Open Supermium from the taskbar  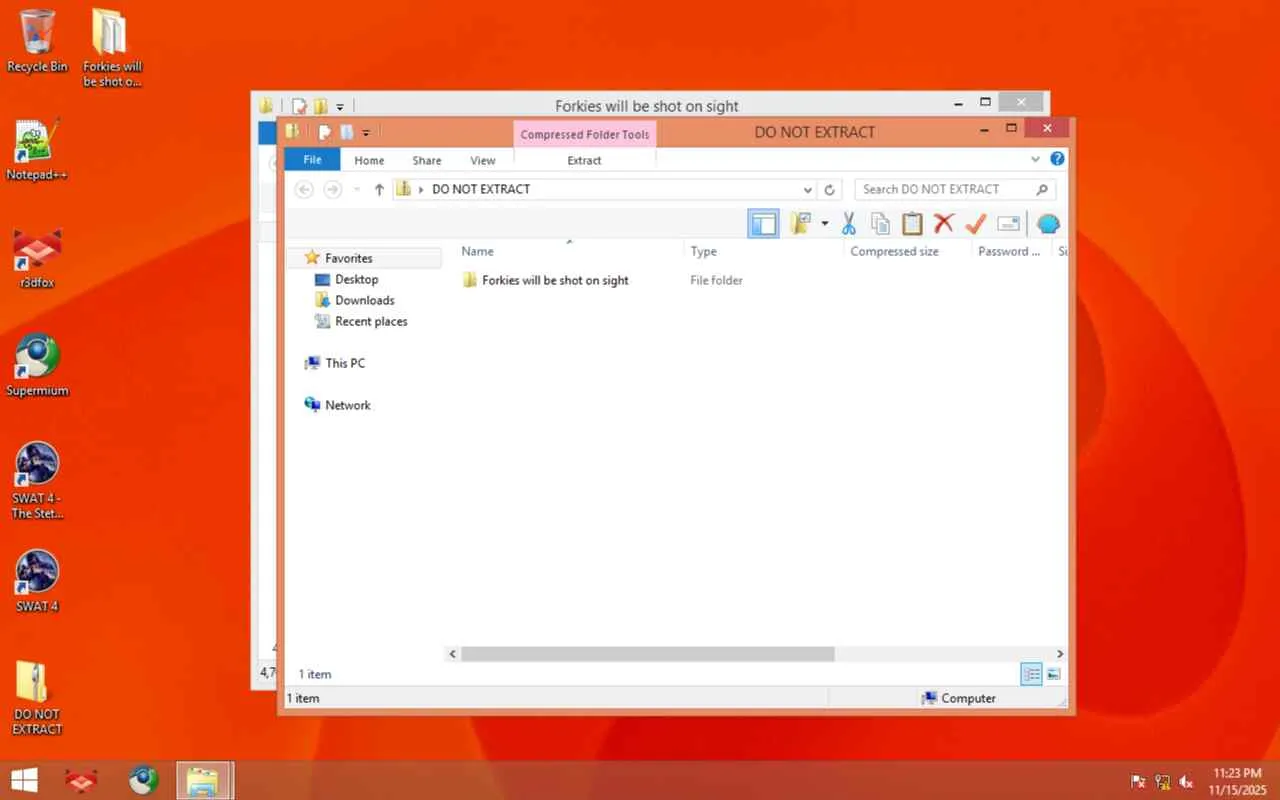click(x=143, y=780)
